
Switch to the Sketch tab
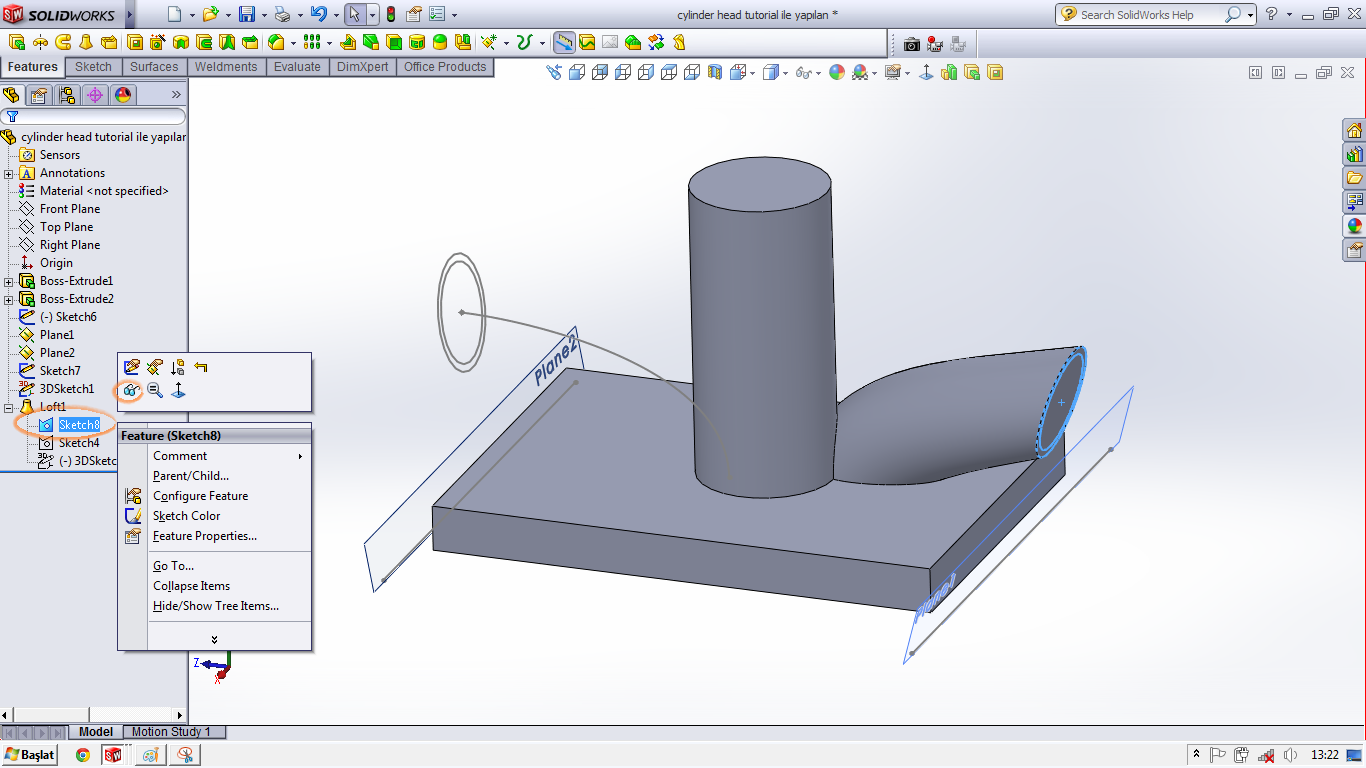point(93,67)
